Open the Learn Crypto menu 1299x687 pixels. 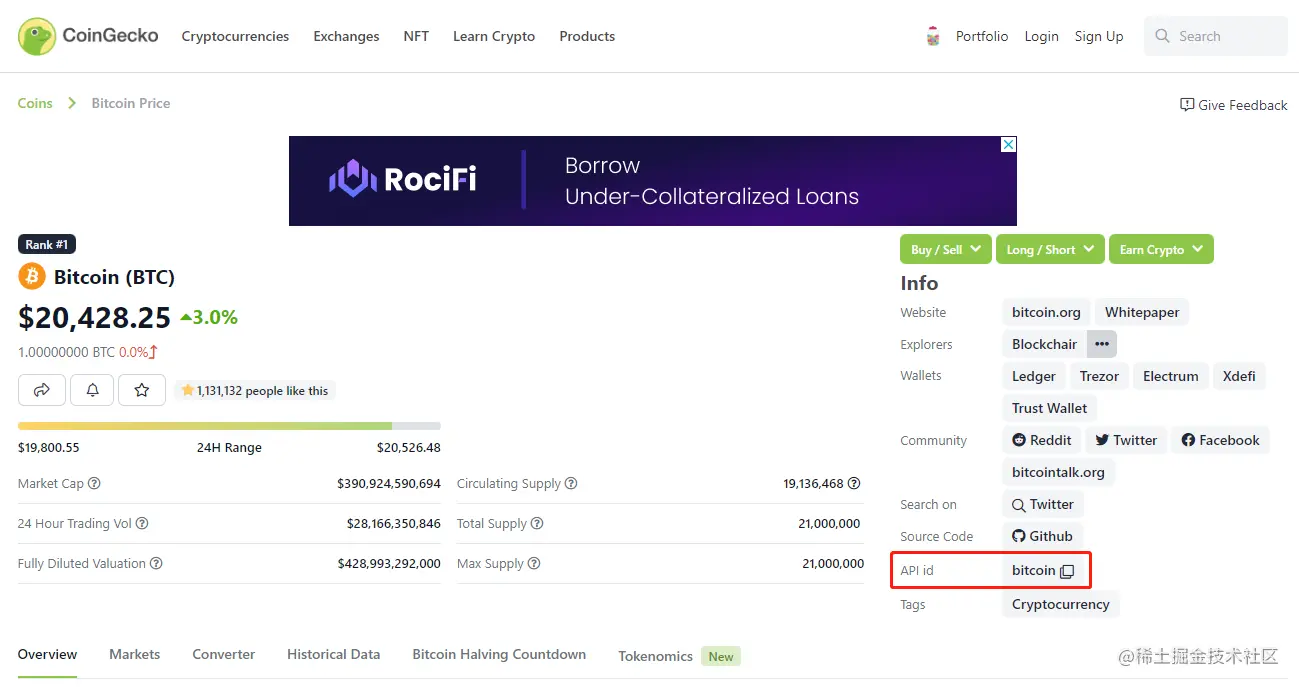point(494,36)
